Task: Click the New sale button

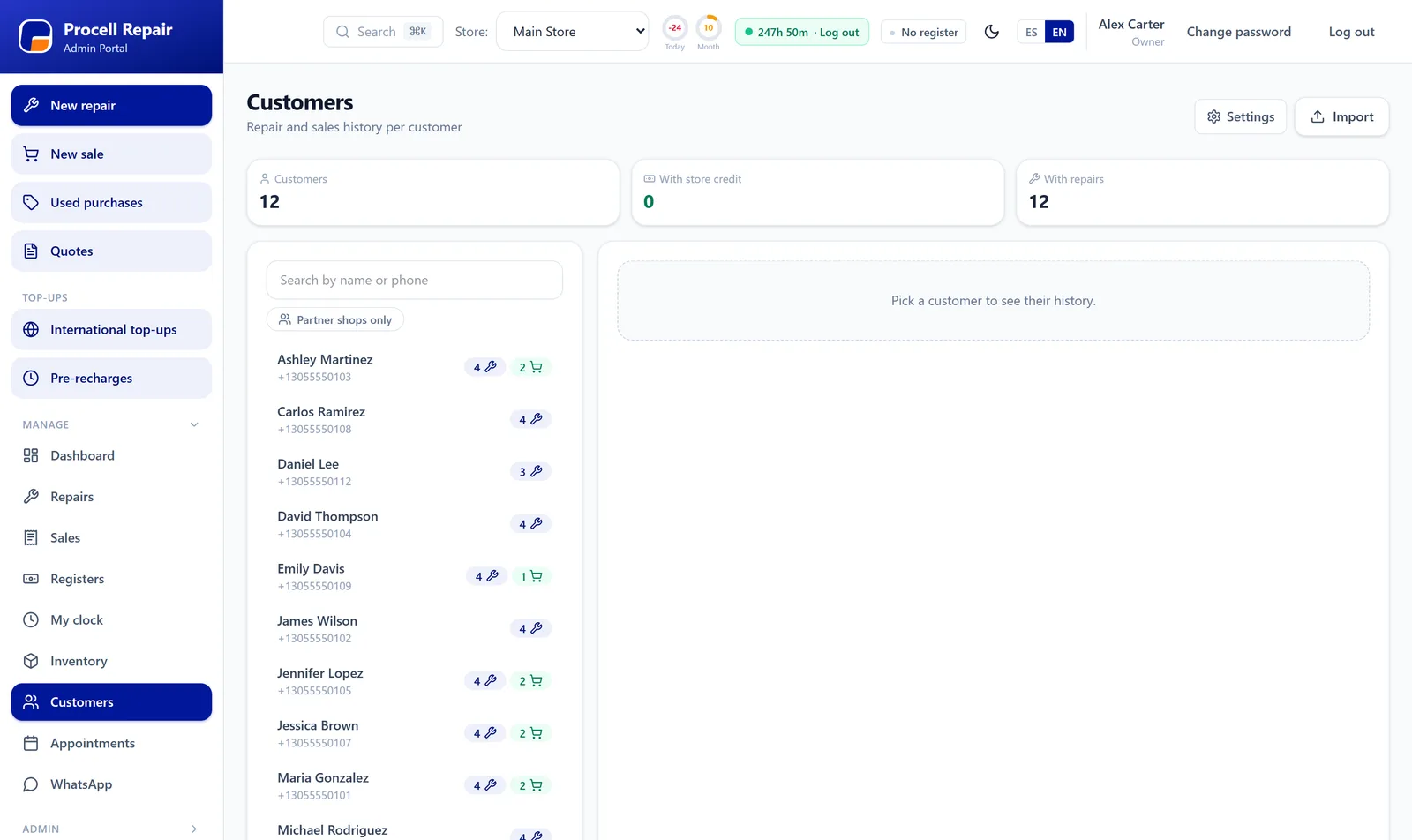Action: pos(111,154)
